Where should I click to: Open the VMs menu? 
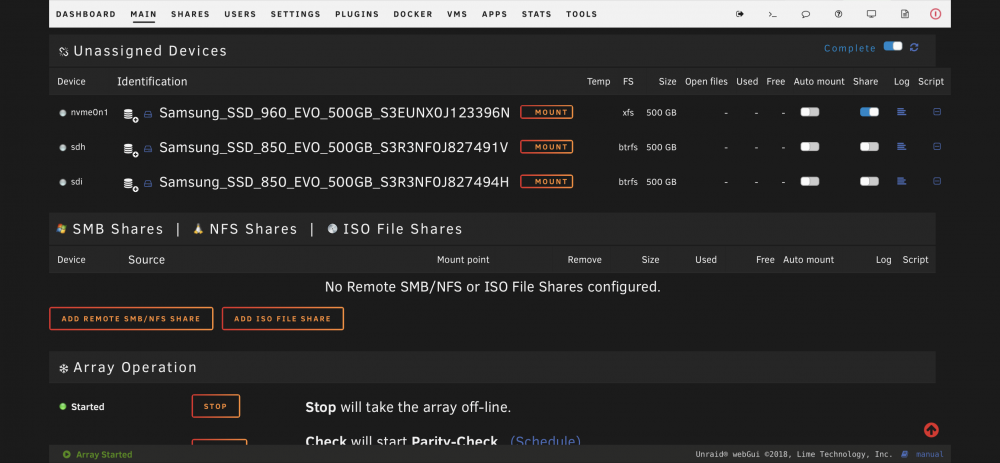coord(457,14)
